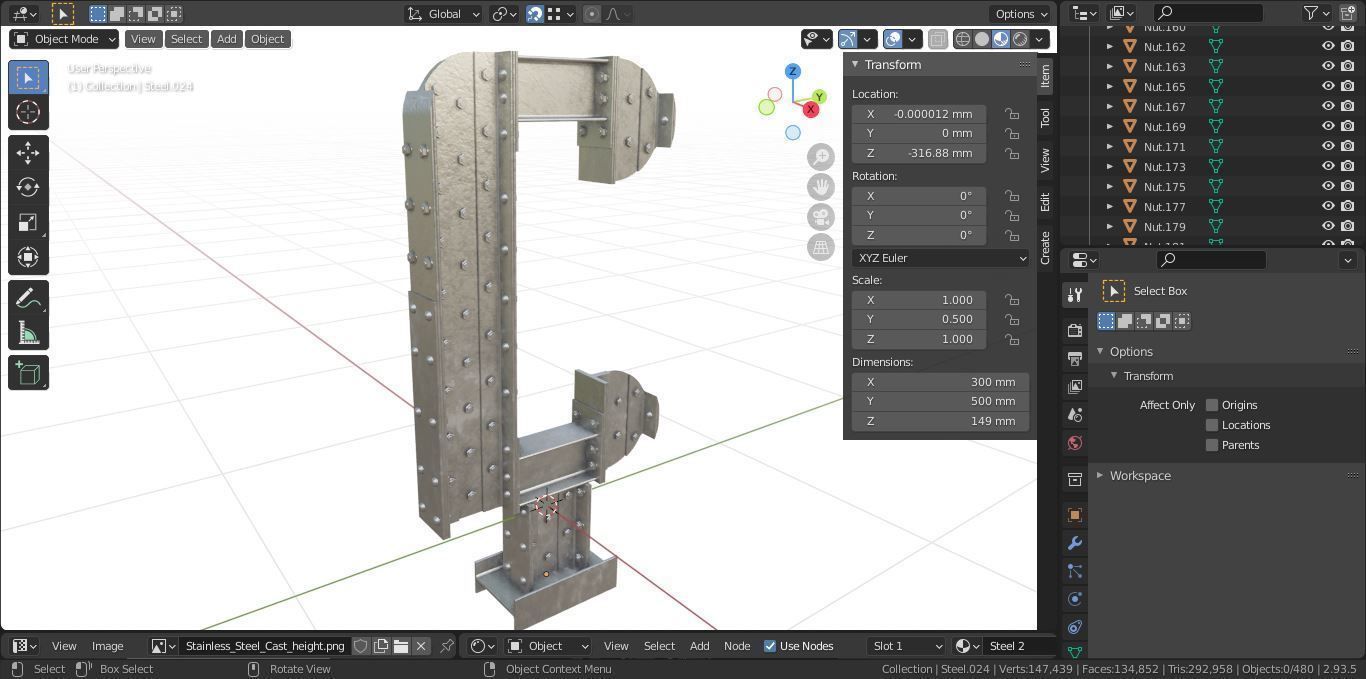Open the View Layer properties tab

click(1075, 386)
